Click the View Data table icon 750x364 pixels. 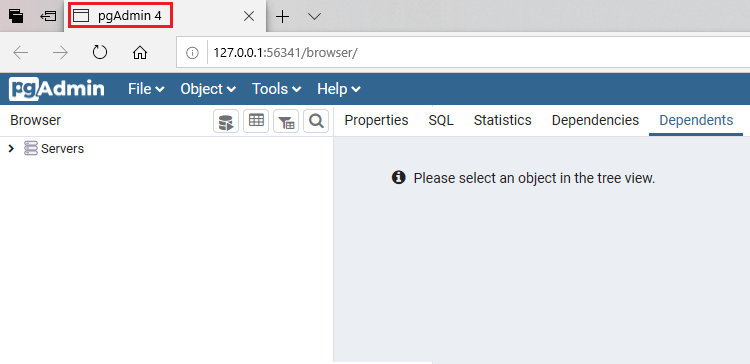[x=256, y=121]
